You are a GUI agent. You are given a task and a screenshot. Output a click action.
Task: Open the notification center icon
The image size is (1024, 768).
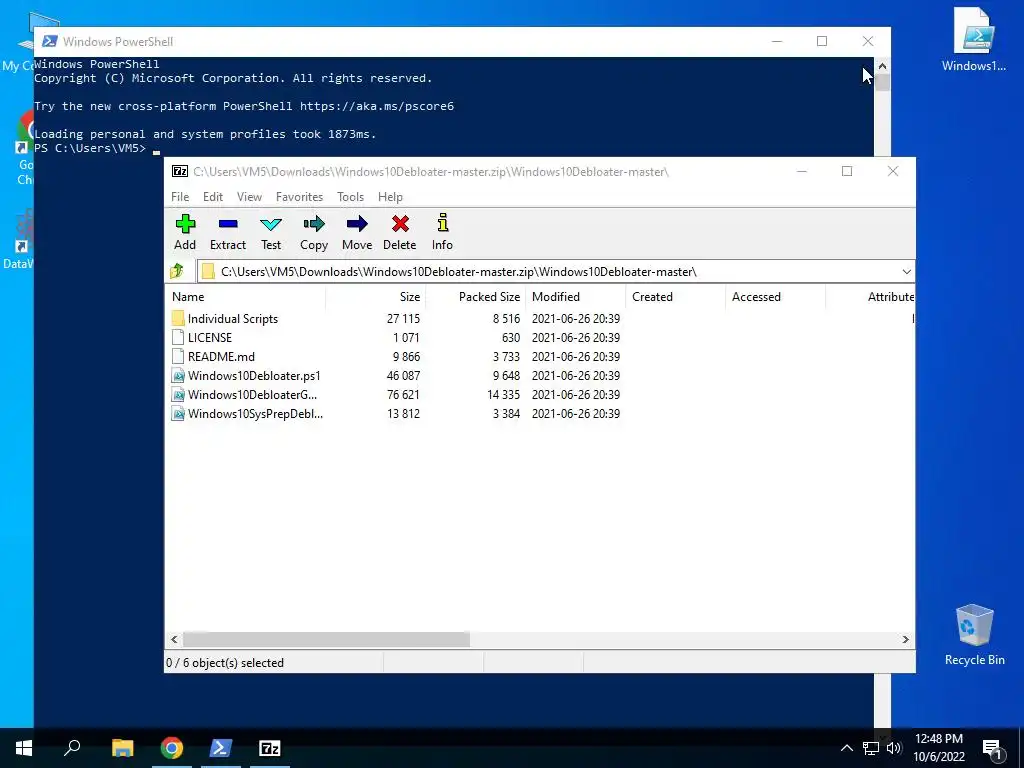click(x=992, y=748)
